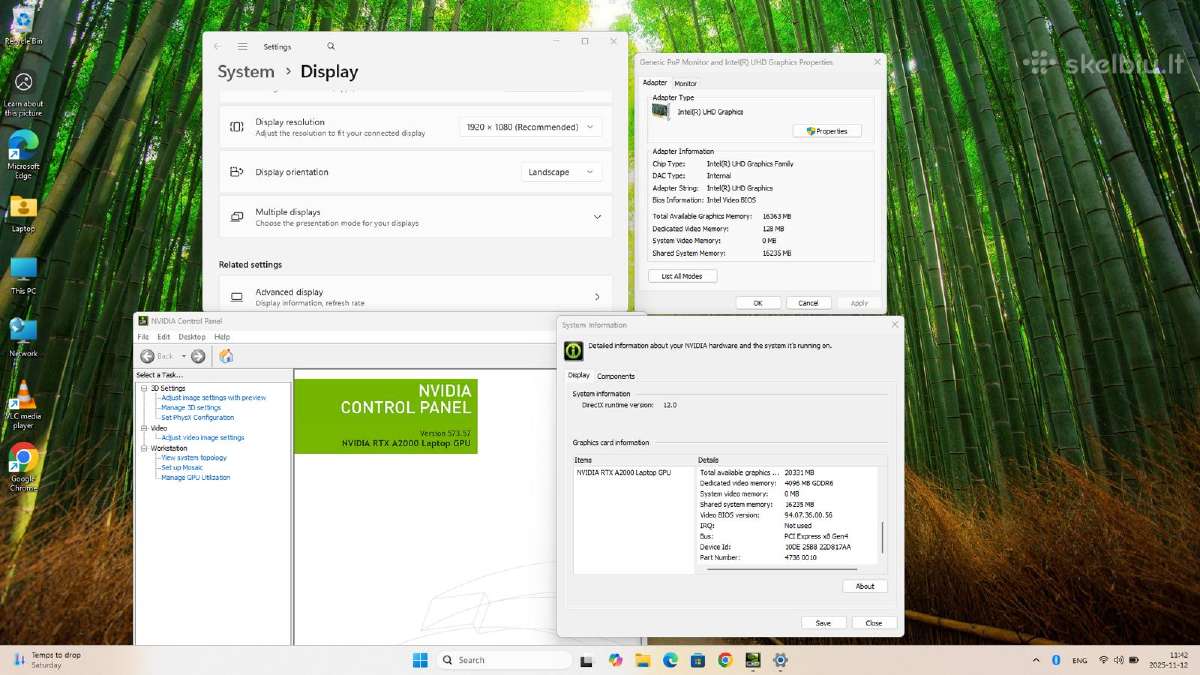Image resolution: width=1200 pixels, height=675 pixels.
Task: Select the Network desktop icon
Action: pyautogui.click(x=23, y=337)
